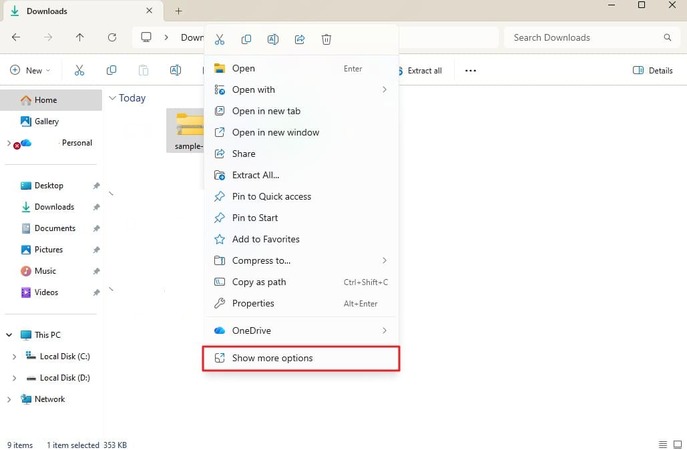Viewport: 687px width, 450px height.
Task: Unpin Music using its pin icon
Action: 96,271
